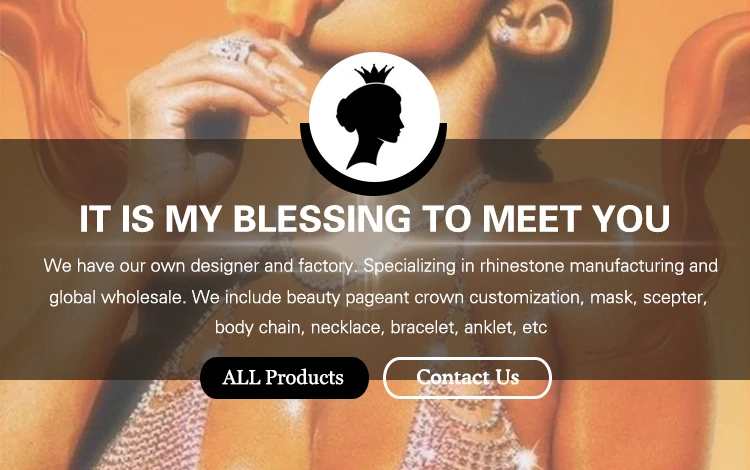Click the phrase 'IT IS MY' in the headline
This screenshot has height=470, width=750.
(149, 219)
